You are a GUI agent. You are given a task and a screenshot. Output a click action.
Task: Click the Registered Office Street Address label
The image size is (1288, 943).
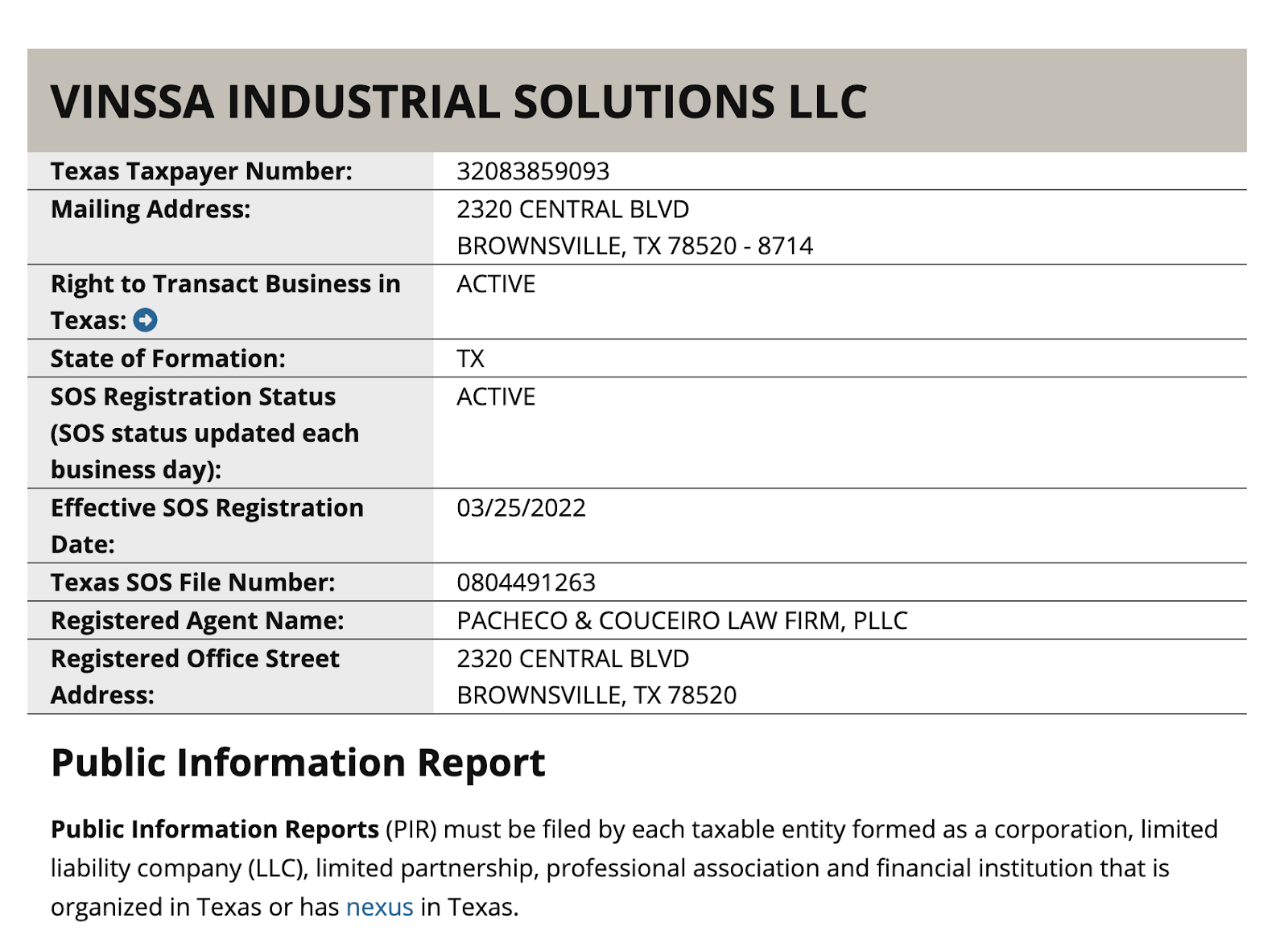point(195,677)
